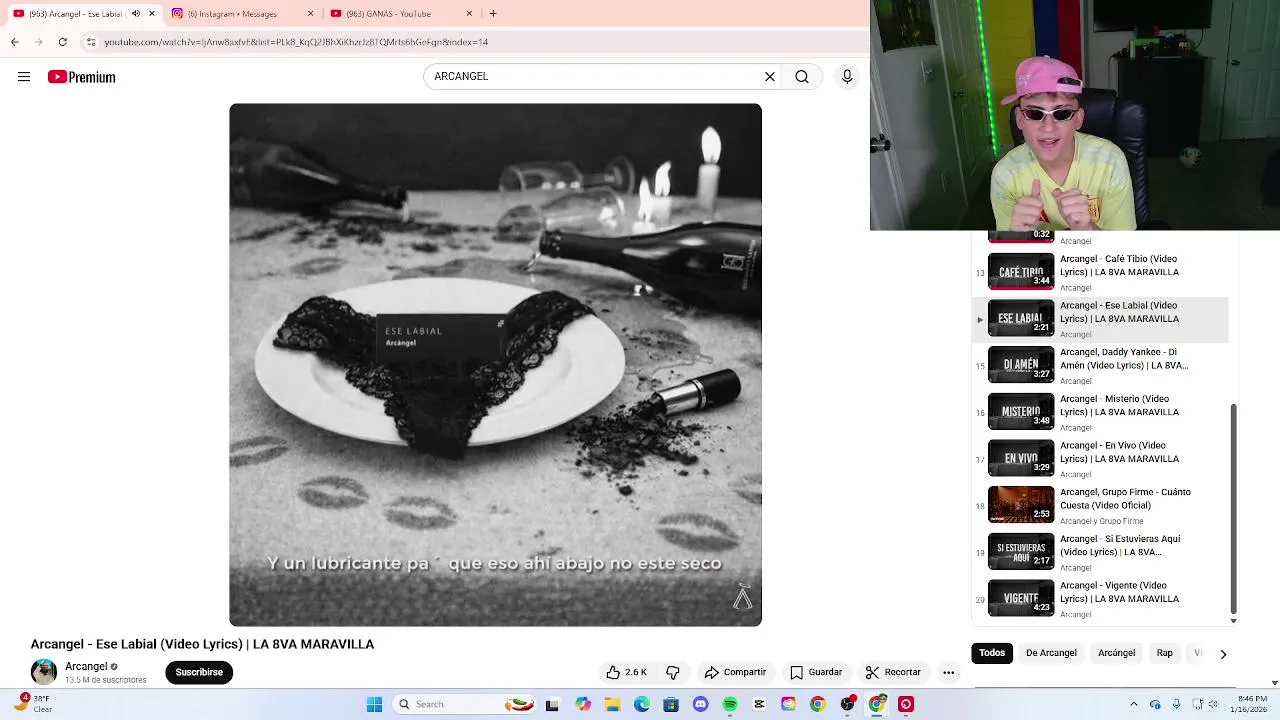Image resolution: width=1280 pixels, height=720 pixels.
Task: Select the Arcángel filter chip
Action: coord(1117,653)
